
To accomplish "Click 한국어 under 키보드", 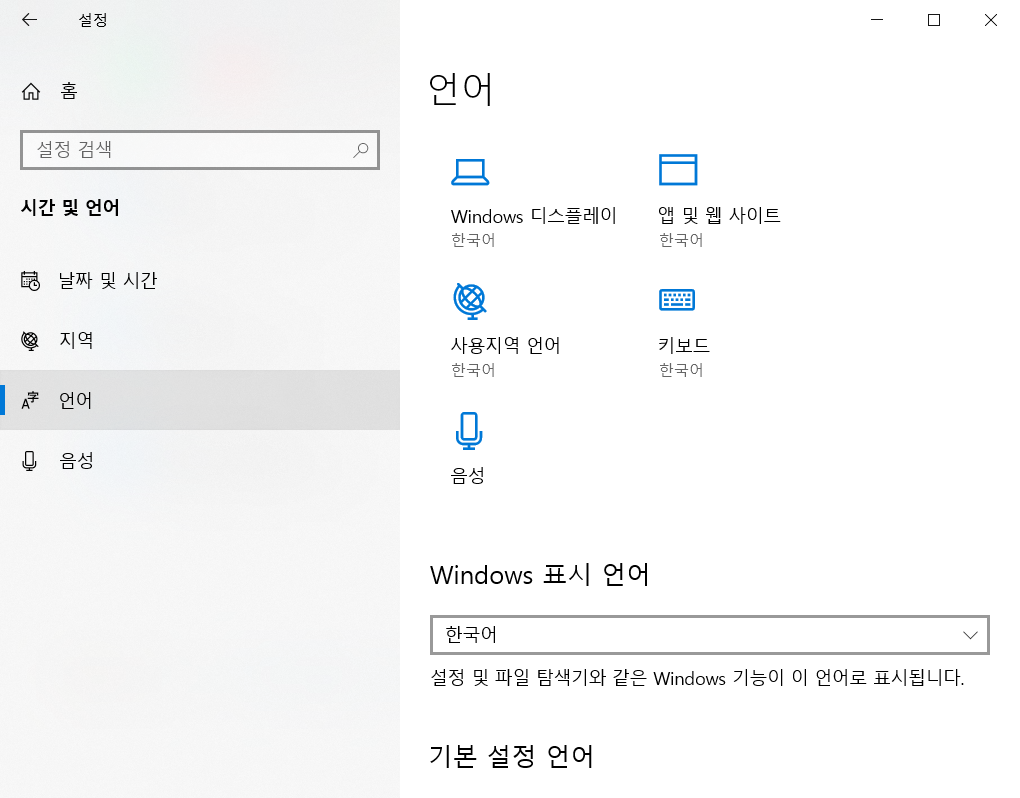I will click(x=681, y=370).
